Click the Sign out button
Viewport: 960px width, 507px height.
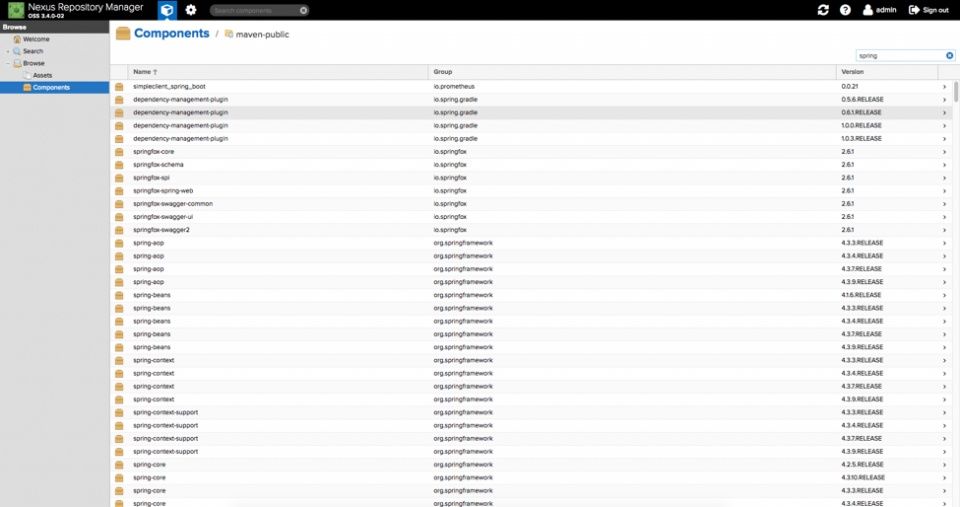coord(928,10)
